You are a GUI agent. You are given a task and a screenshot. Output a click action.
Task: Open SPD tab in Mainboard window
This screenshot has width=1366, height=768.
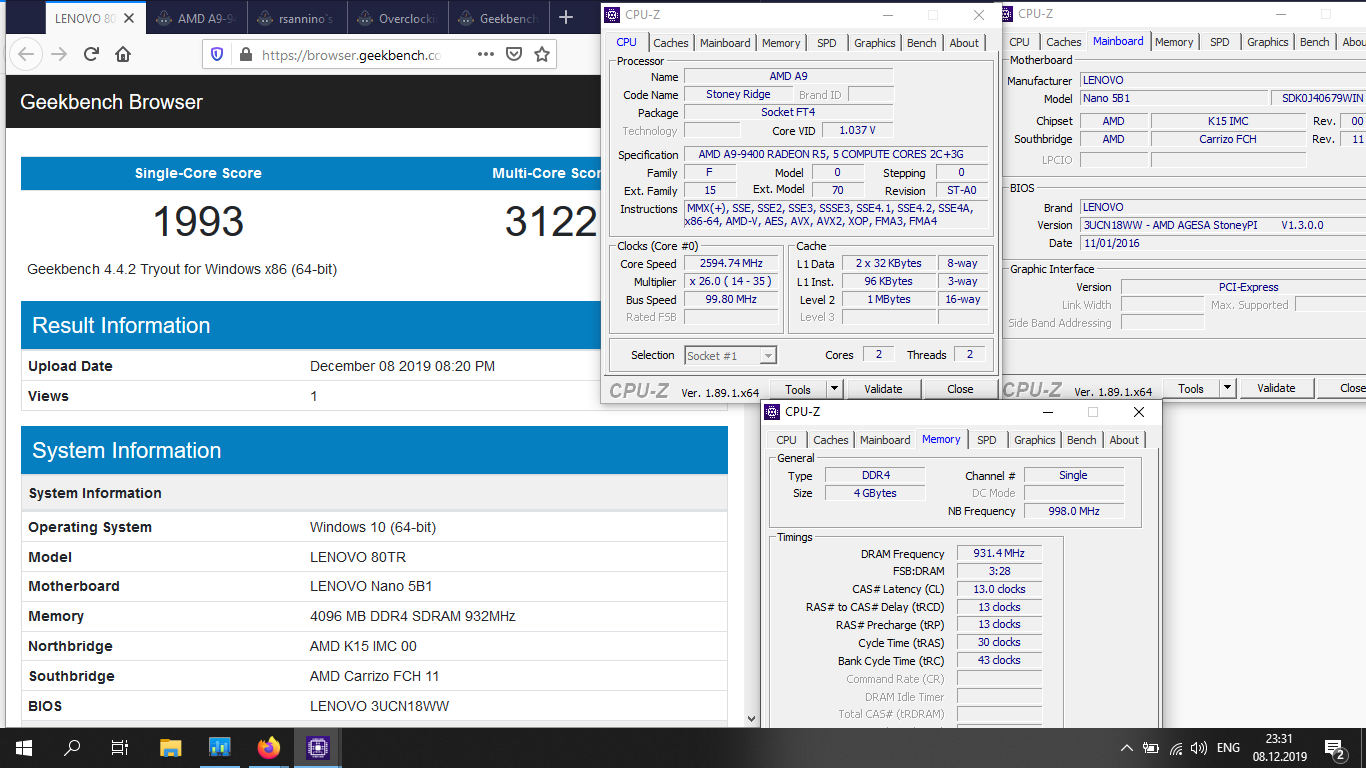click(x=1220, y=42)
